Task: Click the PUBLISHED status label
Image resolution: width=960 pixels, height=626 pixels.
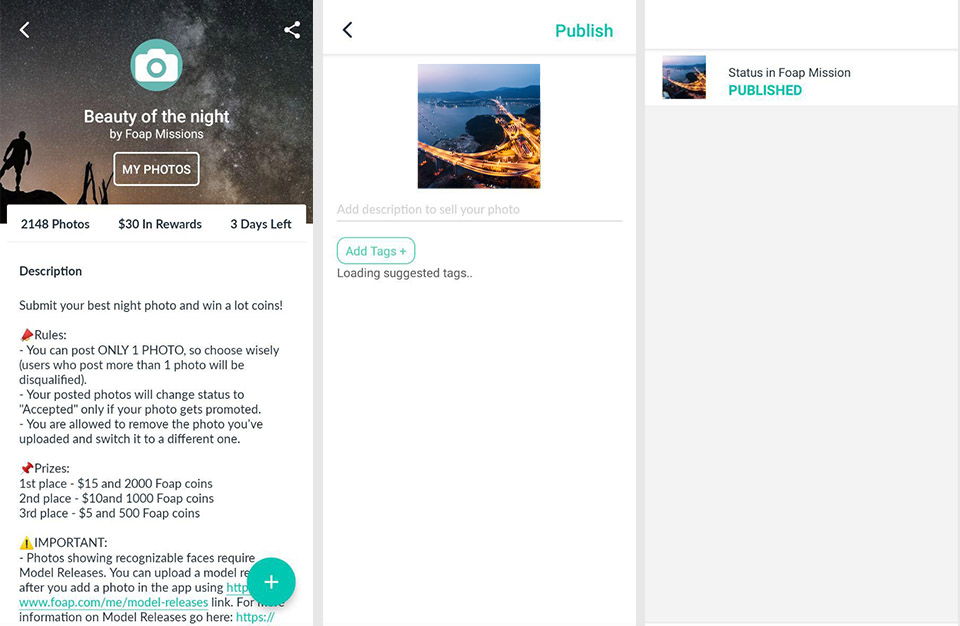Action: [765, 90]
